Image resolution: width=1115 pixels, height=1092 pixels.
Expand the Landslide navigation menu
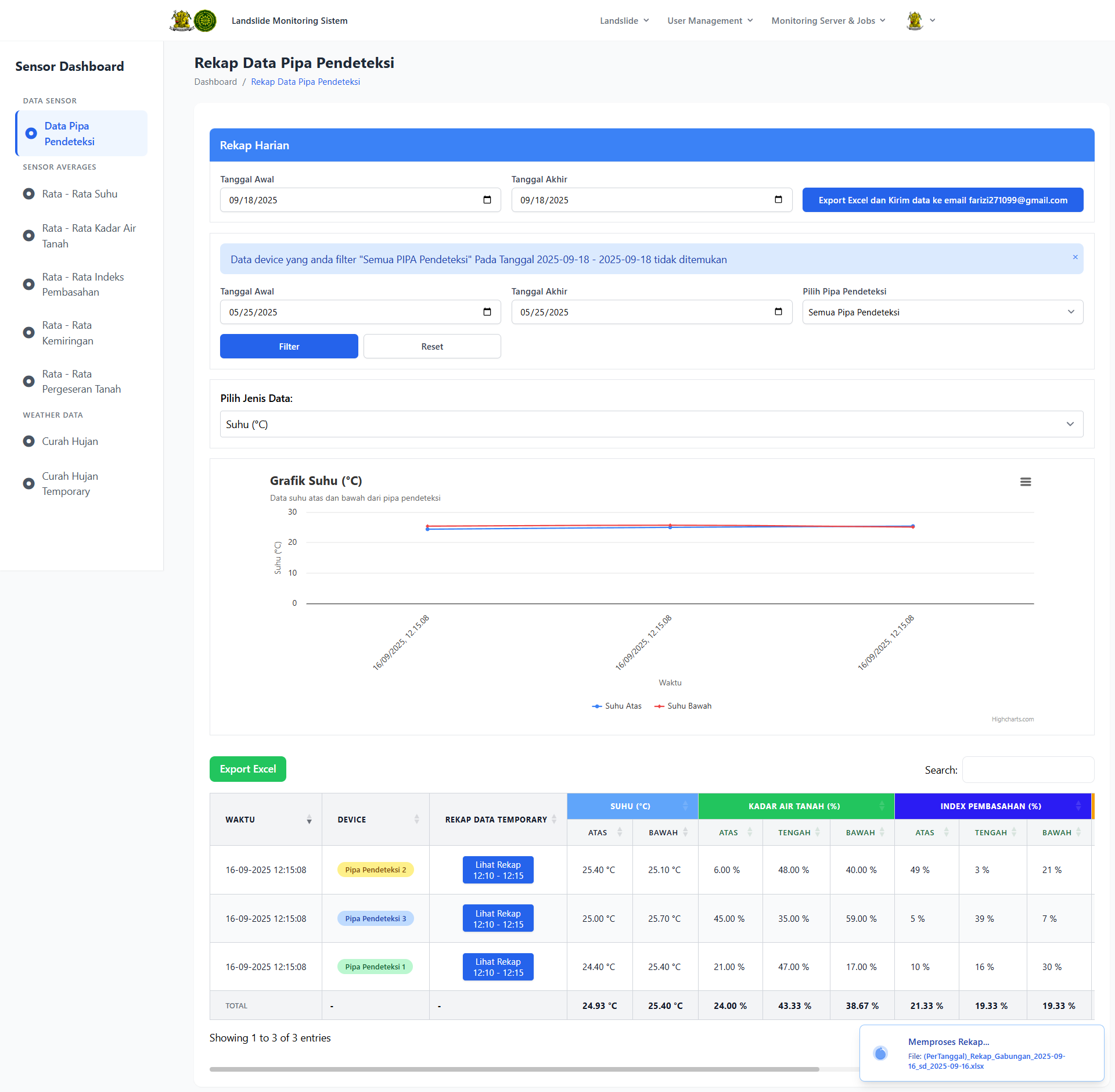(624, 21)
